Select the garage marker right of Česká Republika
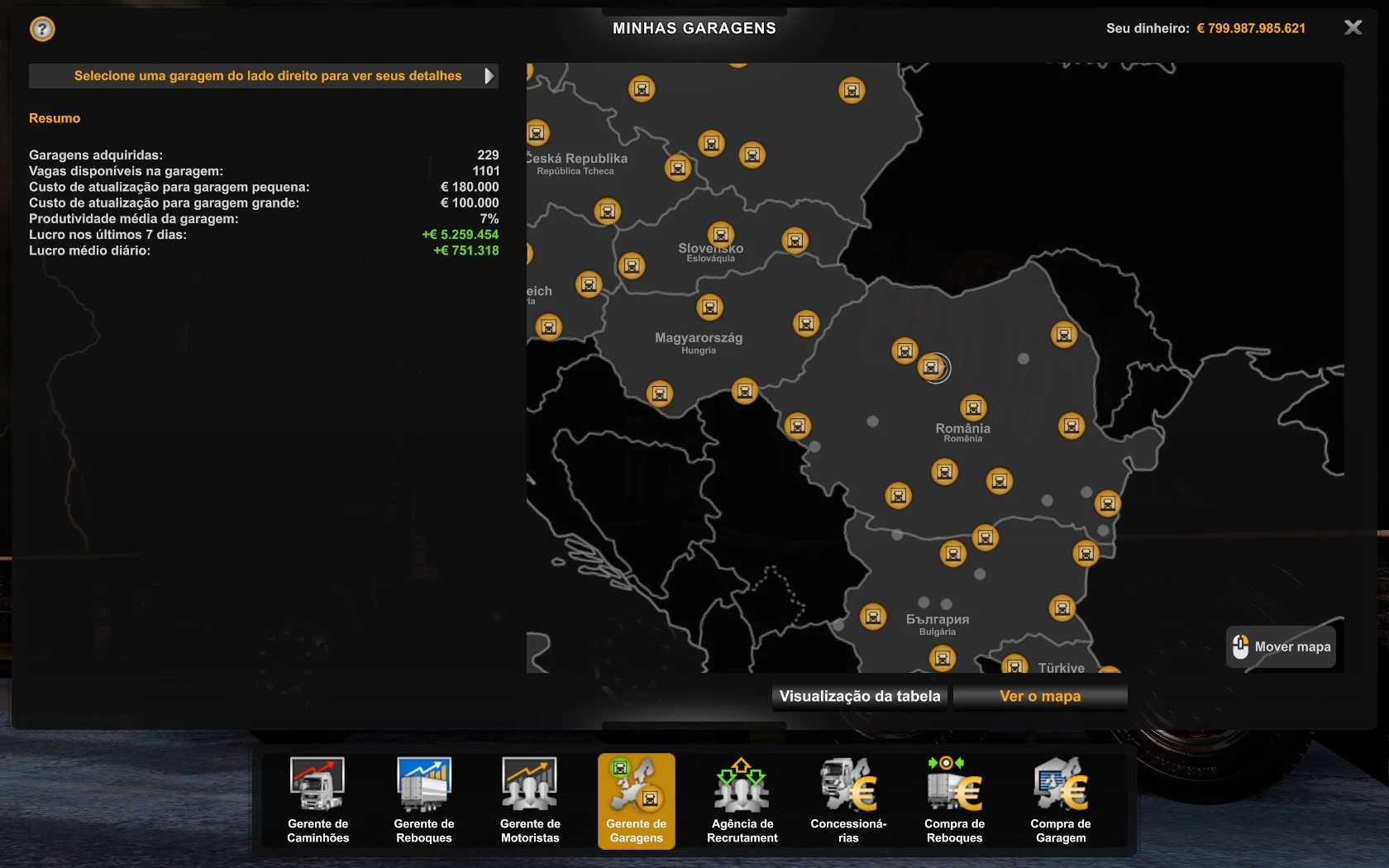Viewport: 1389px width, 868px height. (678, 169)
